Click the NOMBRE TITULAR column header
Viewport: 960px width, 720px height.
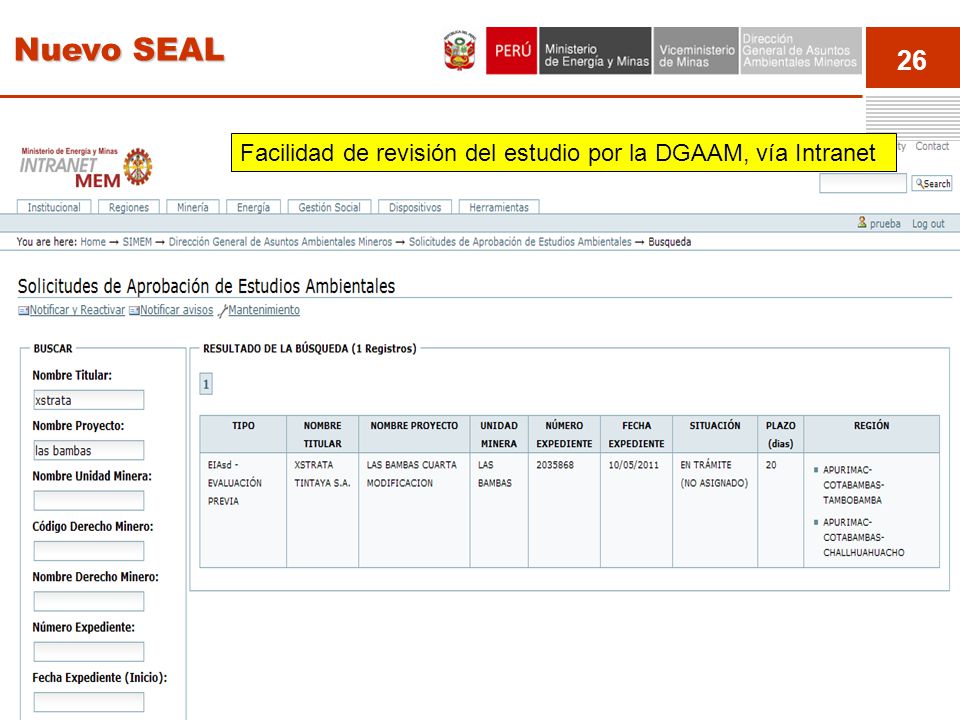(x=323, y=434)
